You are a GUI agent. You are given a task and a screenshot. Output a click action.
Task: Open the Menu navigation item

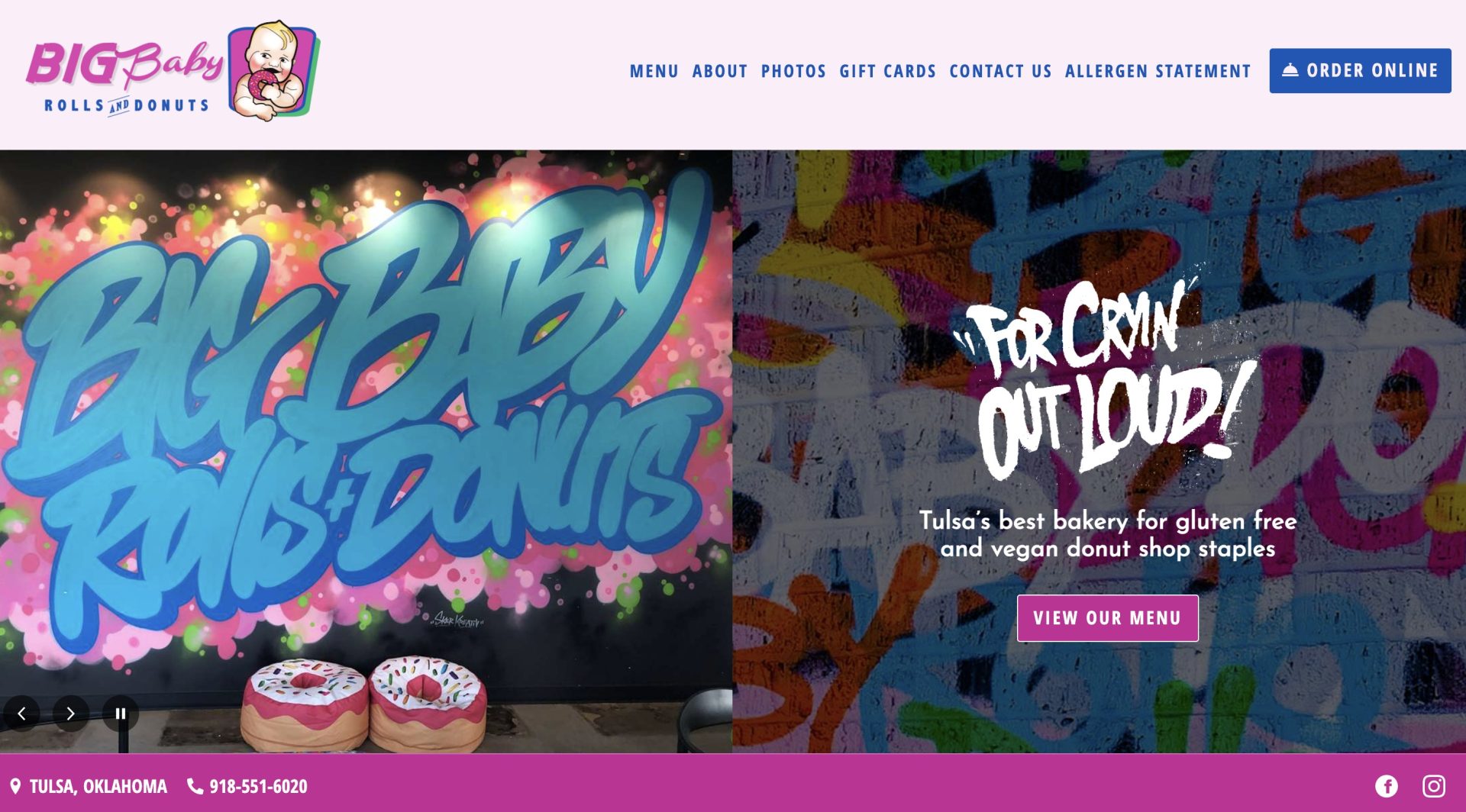654,71
